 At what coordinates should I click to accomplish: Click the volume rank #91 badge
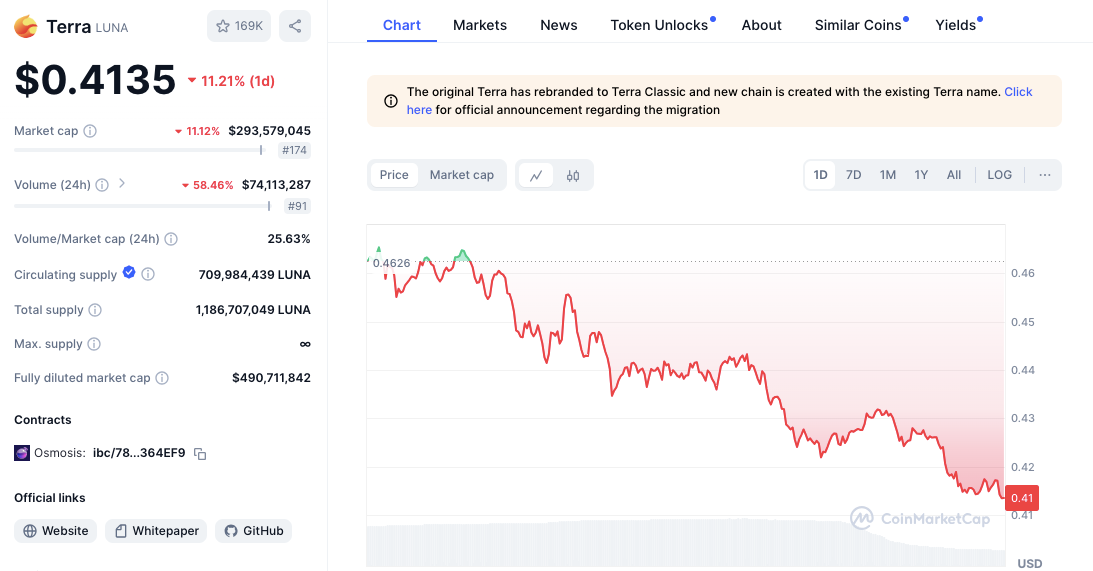tap(298, 206)
